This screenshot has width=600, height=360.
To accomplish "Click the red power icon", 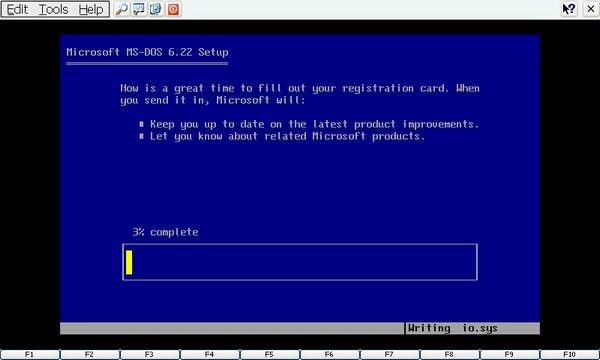I will 173,9.
